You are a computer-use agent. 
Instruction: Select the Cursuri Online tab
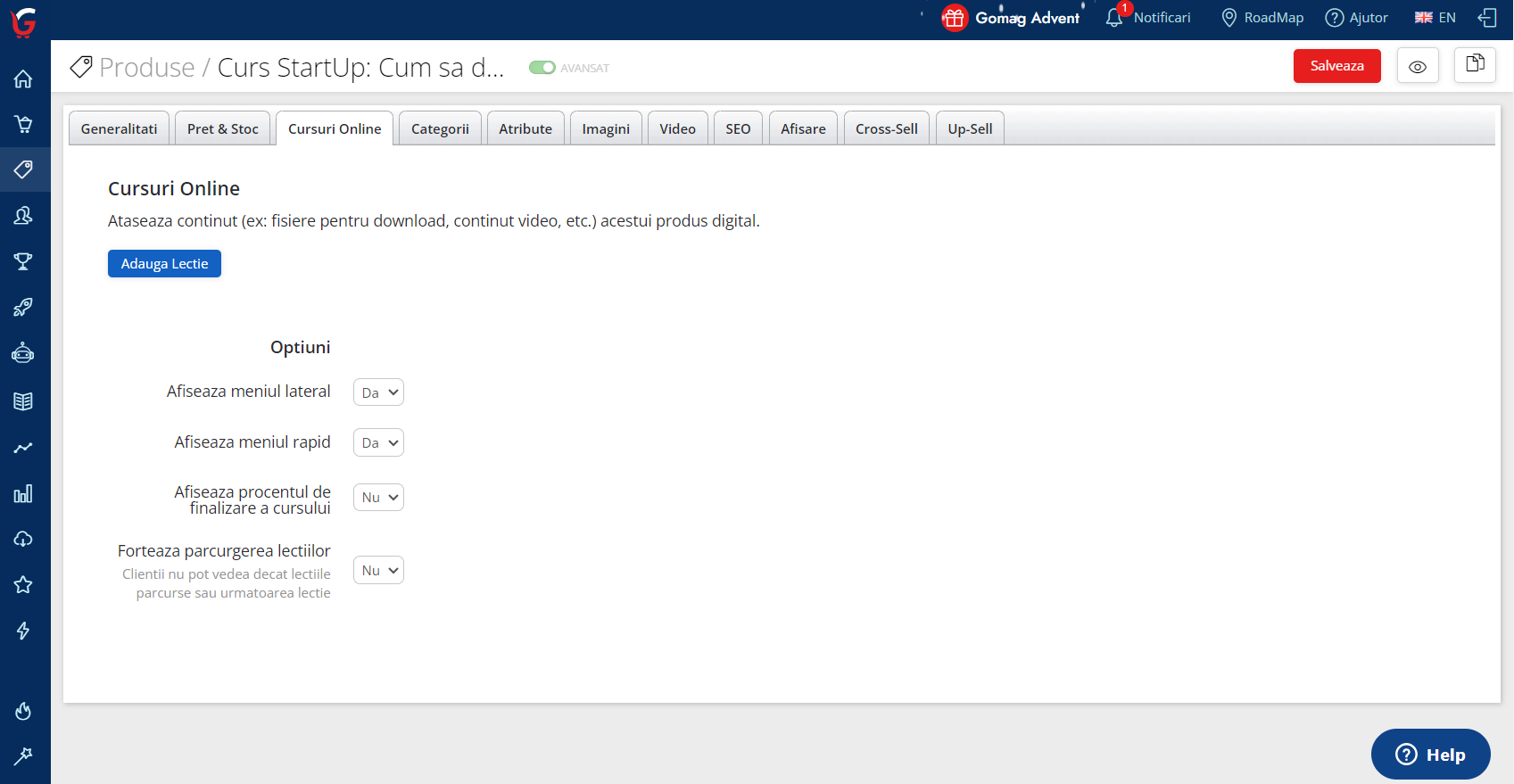pos(335,128)
